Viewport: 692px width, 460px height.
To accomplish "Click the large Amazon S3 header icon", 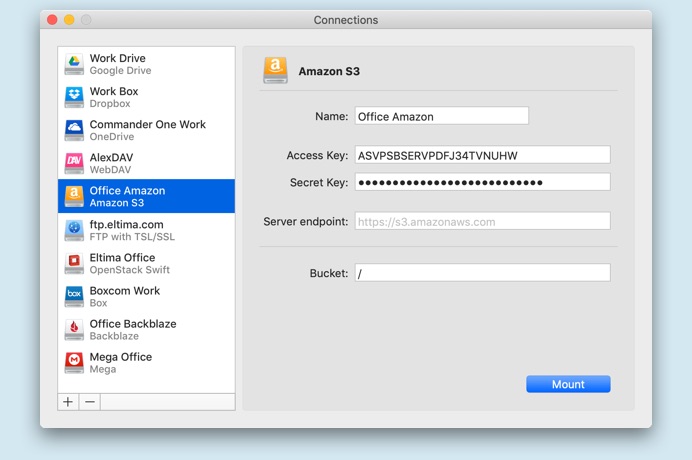I will point(275,71).
